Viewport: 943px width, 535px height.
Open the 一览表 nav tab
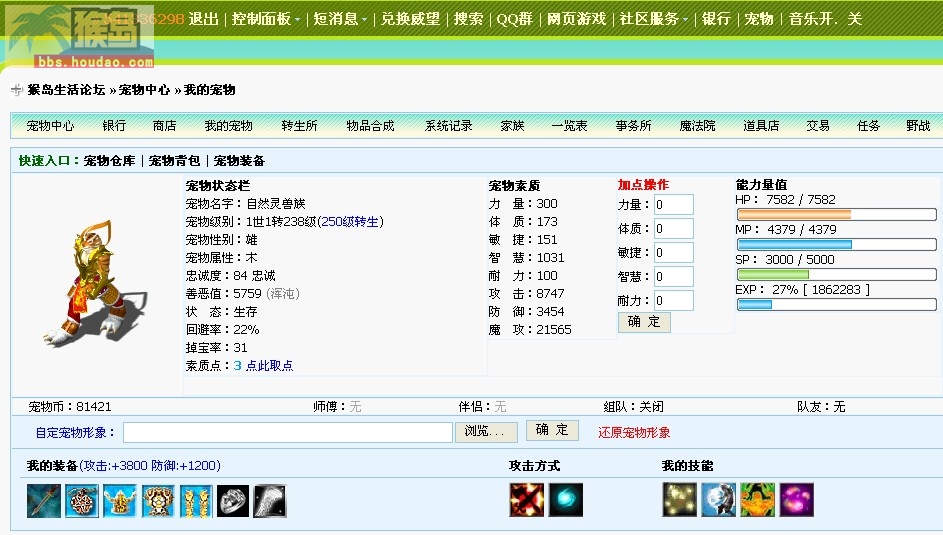coord(570,126)
